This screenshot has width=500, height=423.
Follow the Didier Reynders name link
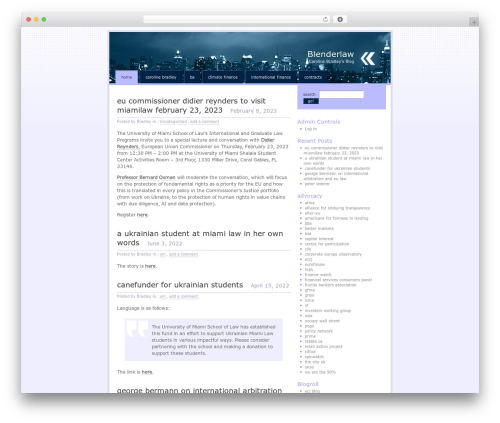(195, 143)
